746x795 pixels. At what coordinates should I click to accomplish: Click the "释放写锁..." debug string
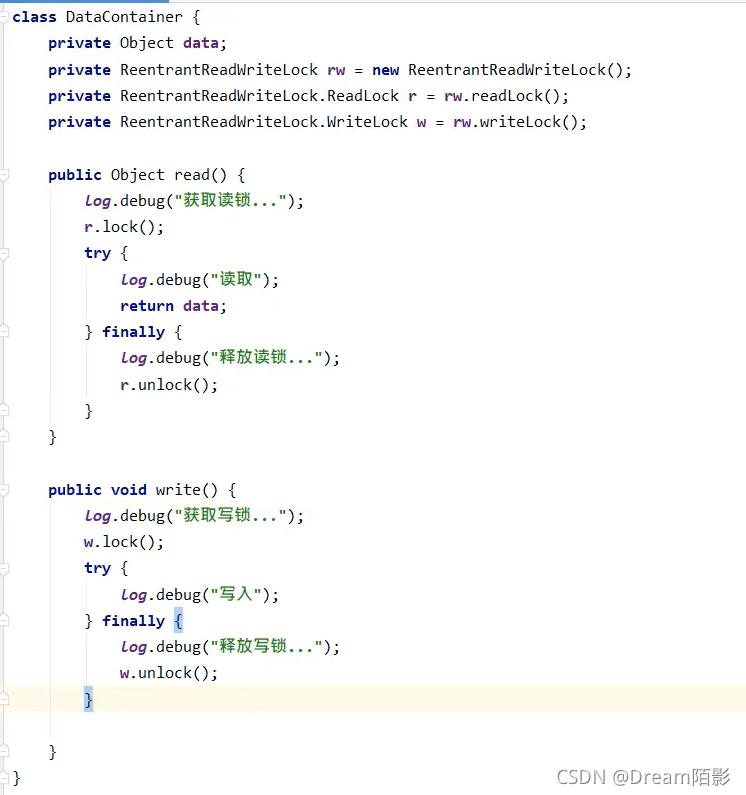point(267,646)
